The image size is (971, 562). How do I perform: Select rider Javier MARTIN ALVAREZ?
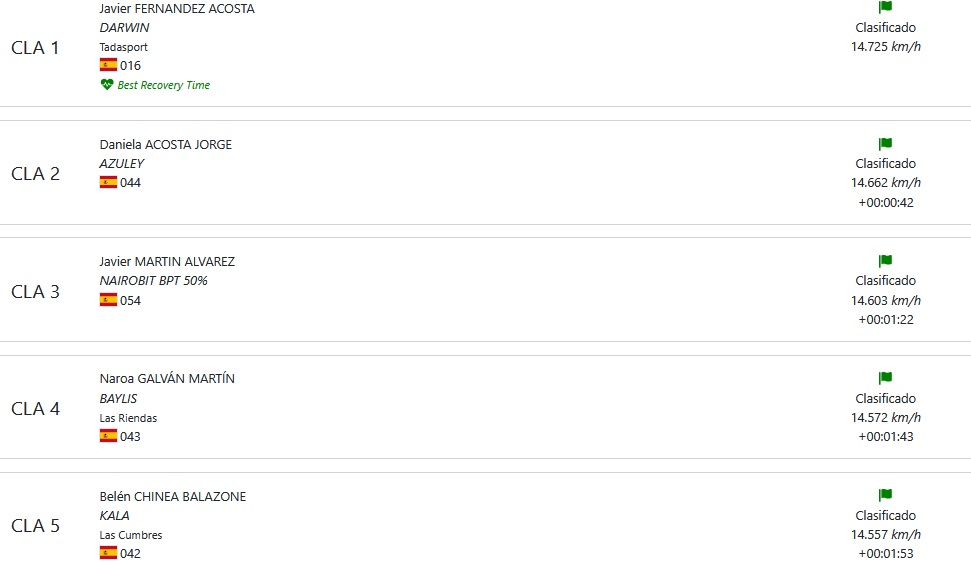tap(167, 262)
